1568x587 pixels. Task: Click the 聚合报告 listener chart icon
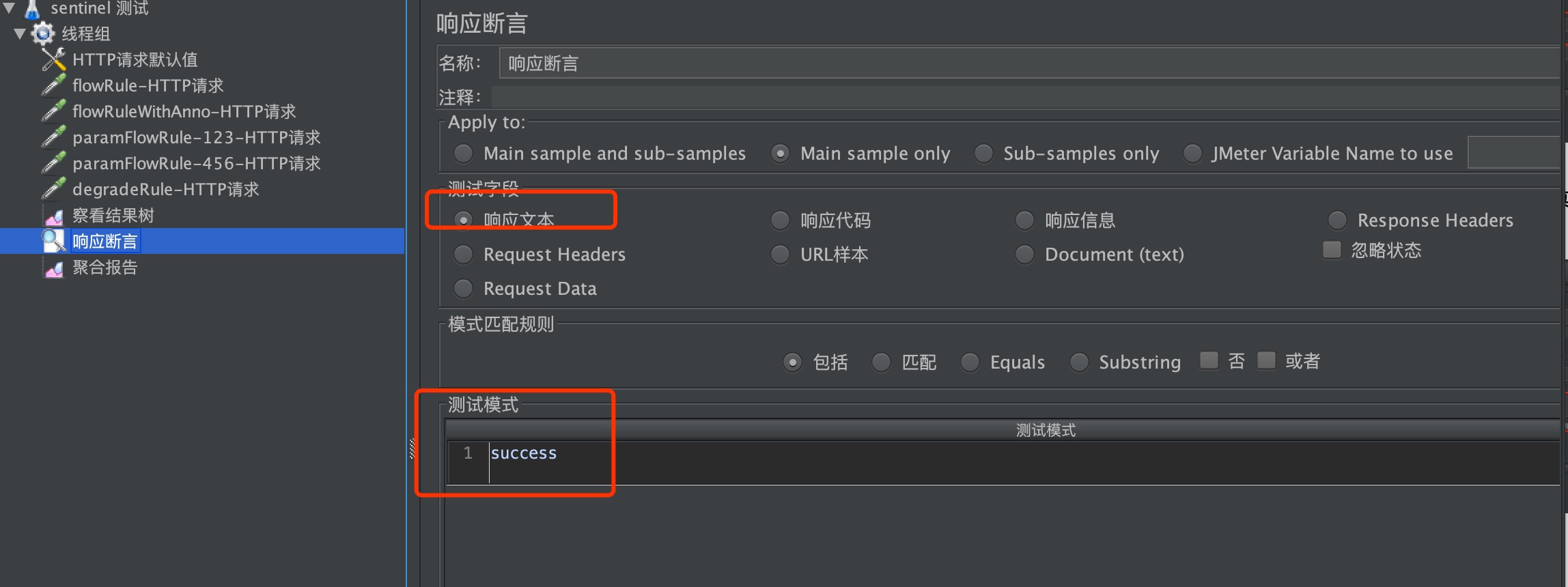coord(54,268)
